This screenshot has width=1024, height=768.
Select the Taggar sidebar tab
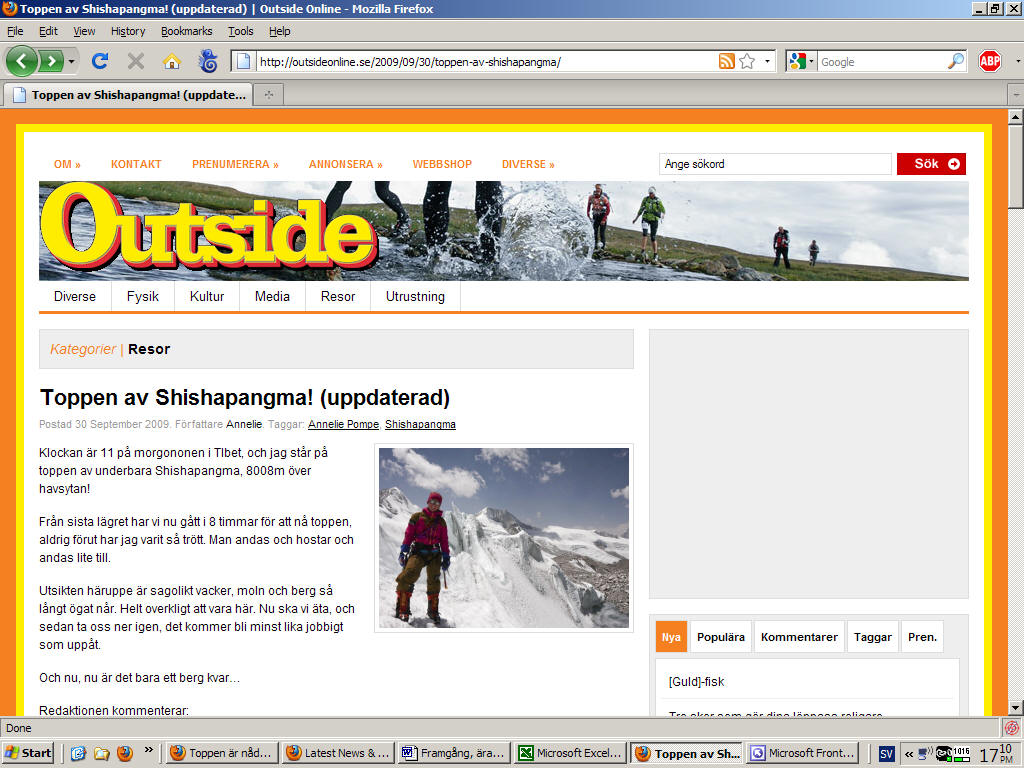pos(872,637)
